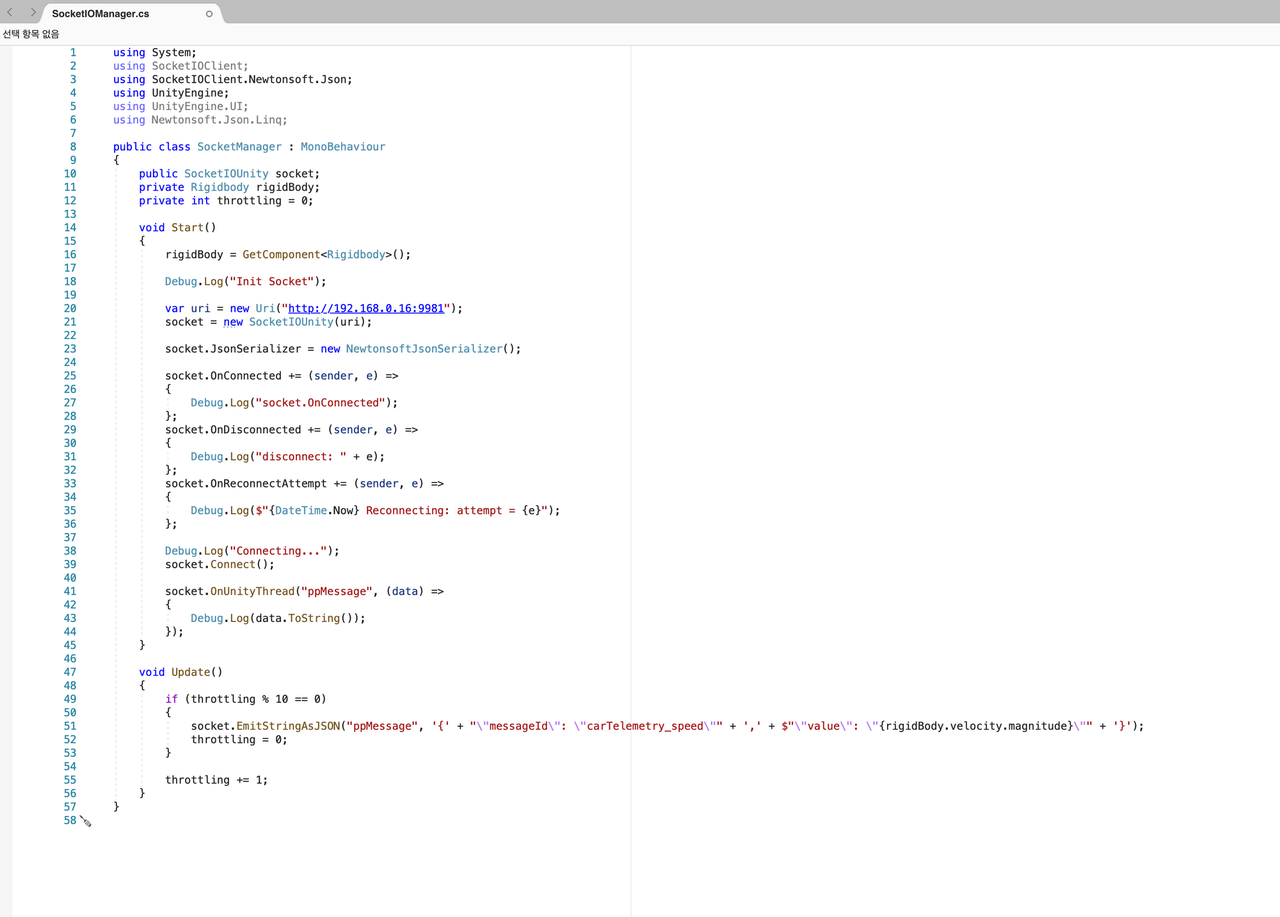Select the SocketIOManager.cs tab
Screen dimensions: 1280x917
pos(130,14)
